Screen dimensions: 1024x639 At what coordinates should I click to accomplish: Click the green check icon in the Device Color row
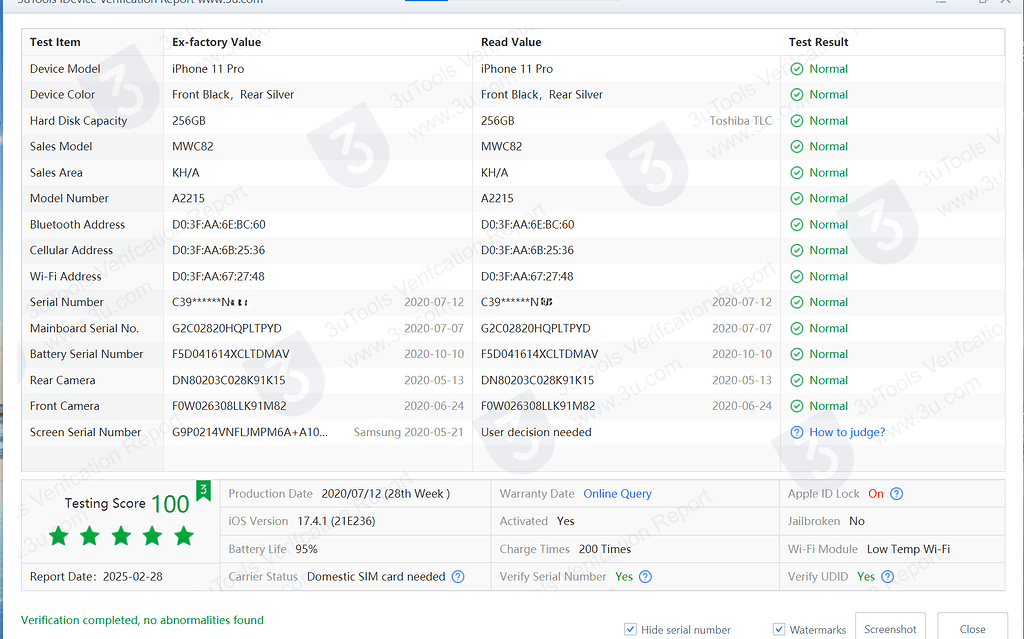797,95
